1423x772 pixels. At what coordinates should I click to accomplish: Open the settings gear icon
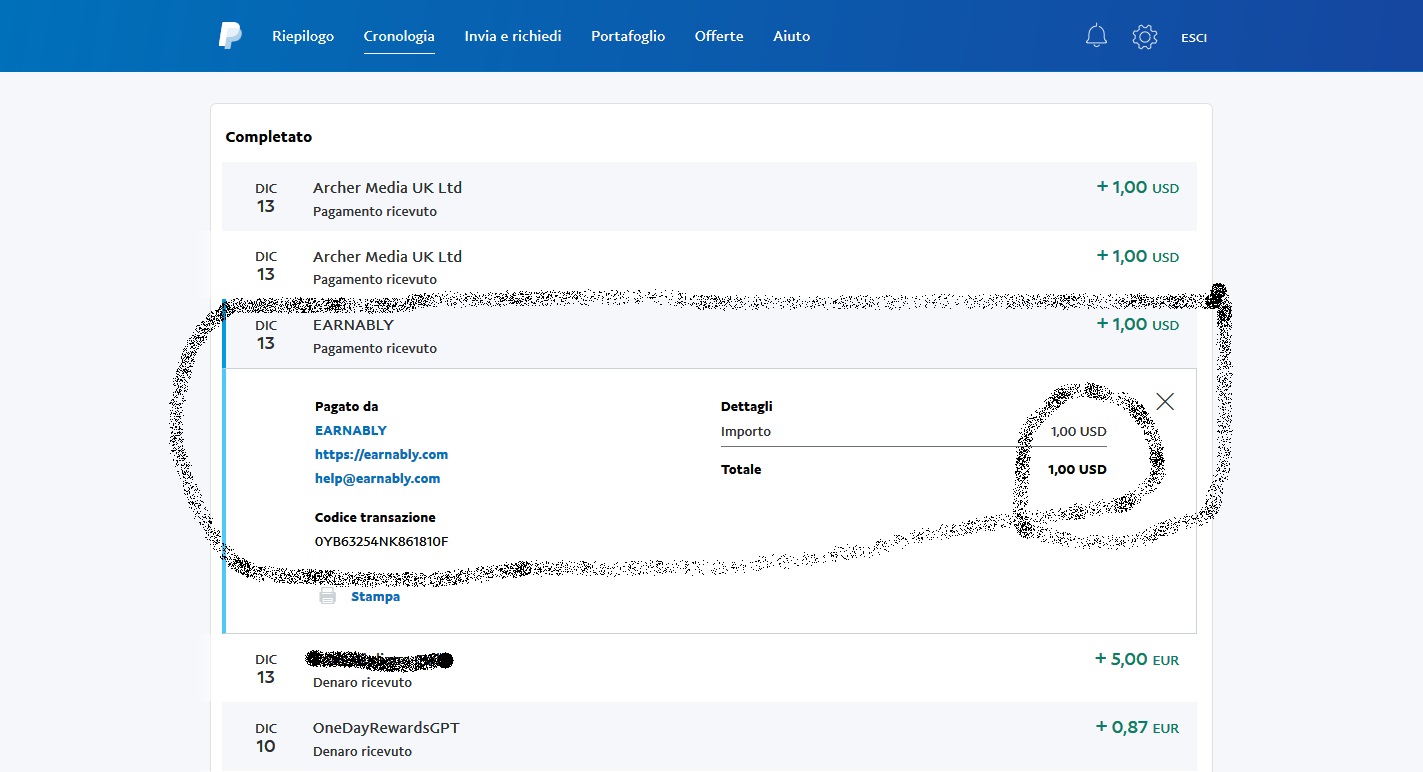[x=1144, y=37]
